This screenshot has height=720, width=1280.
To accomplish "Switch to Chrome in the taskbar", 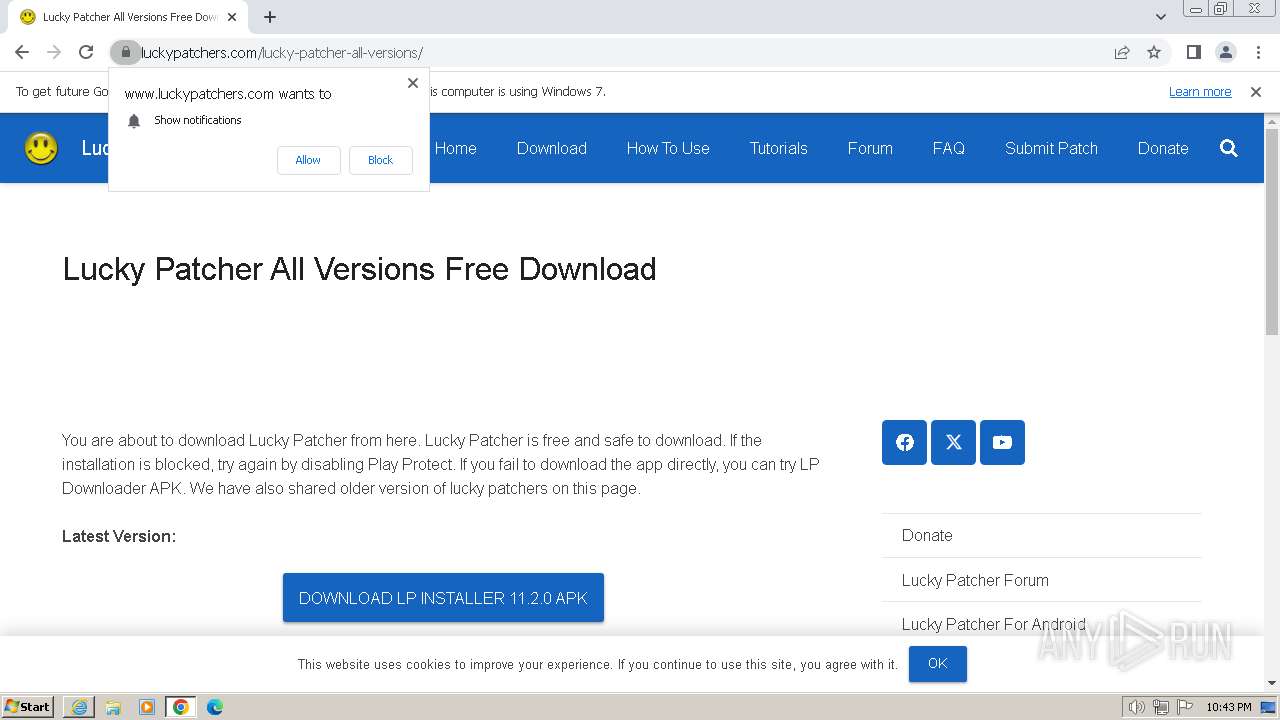I will pos(181,707).
